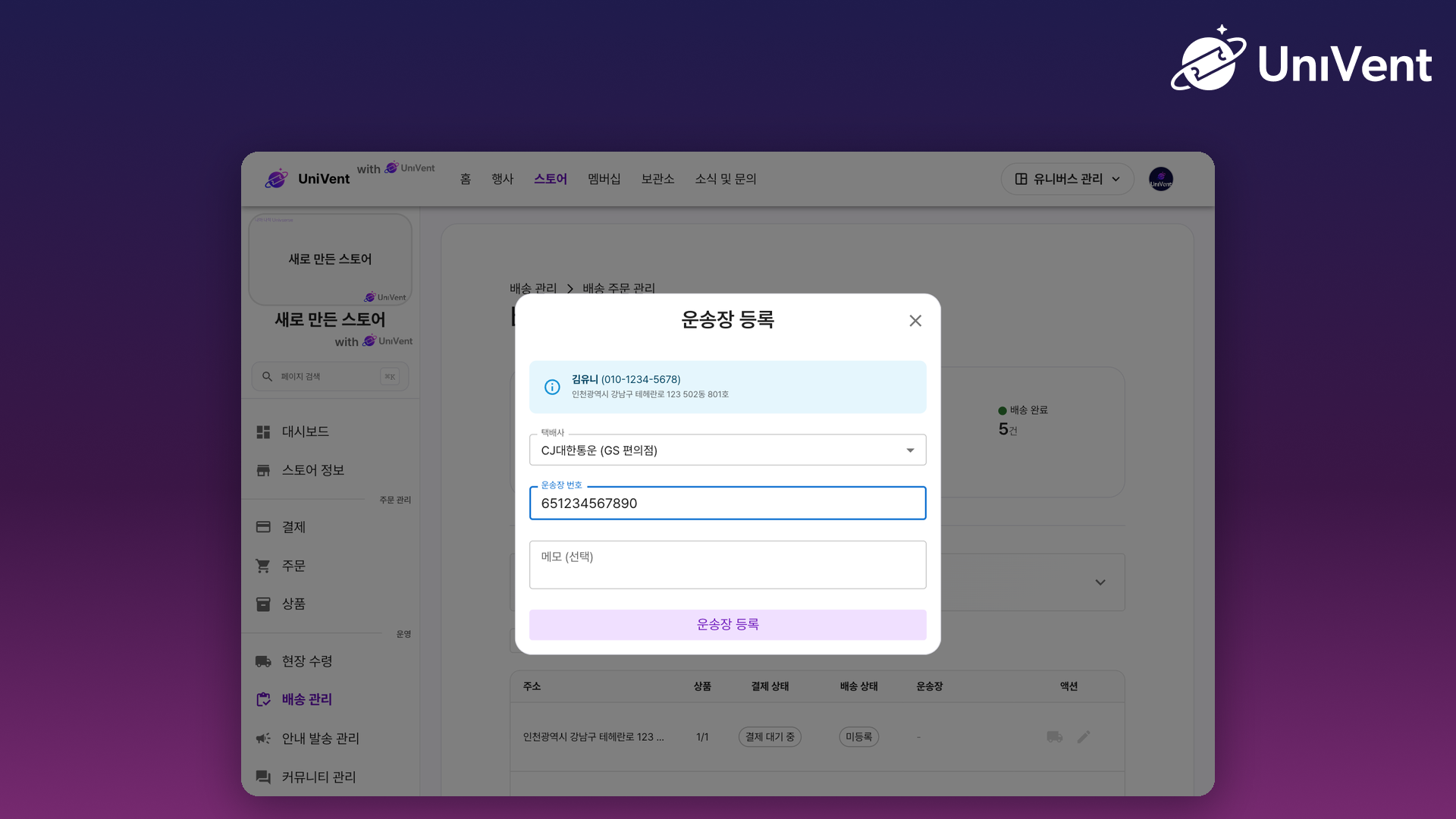Open 커뮤니티 관리 sidebar item
Viewport: 1456px width, 819px height.
tap(330, 777)
